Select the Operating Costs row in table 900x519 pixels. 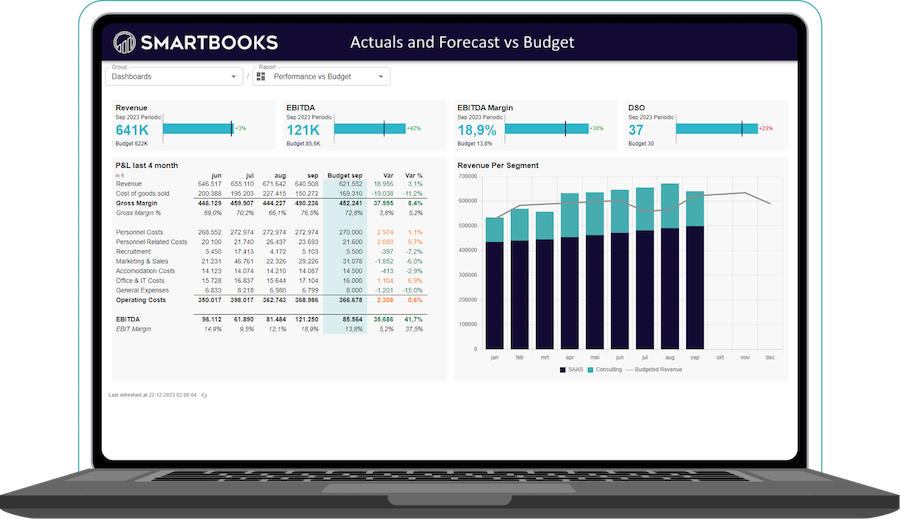pos(139,299)
